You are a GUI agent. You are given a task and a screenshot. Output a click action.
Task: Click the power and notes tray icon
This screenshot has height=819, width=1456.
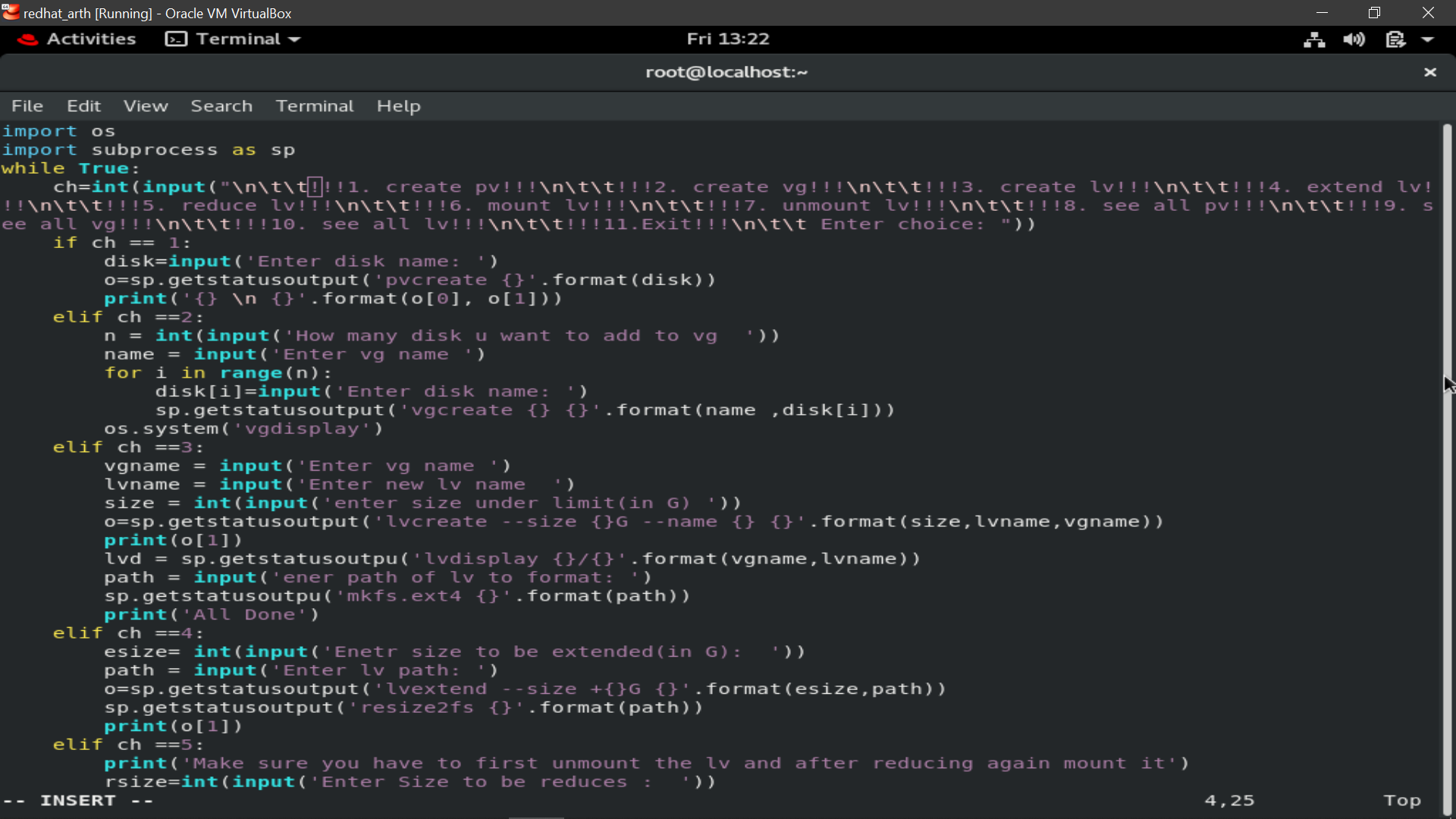pos(1395,39)
